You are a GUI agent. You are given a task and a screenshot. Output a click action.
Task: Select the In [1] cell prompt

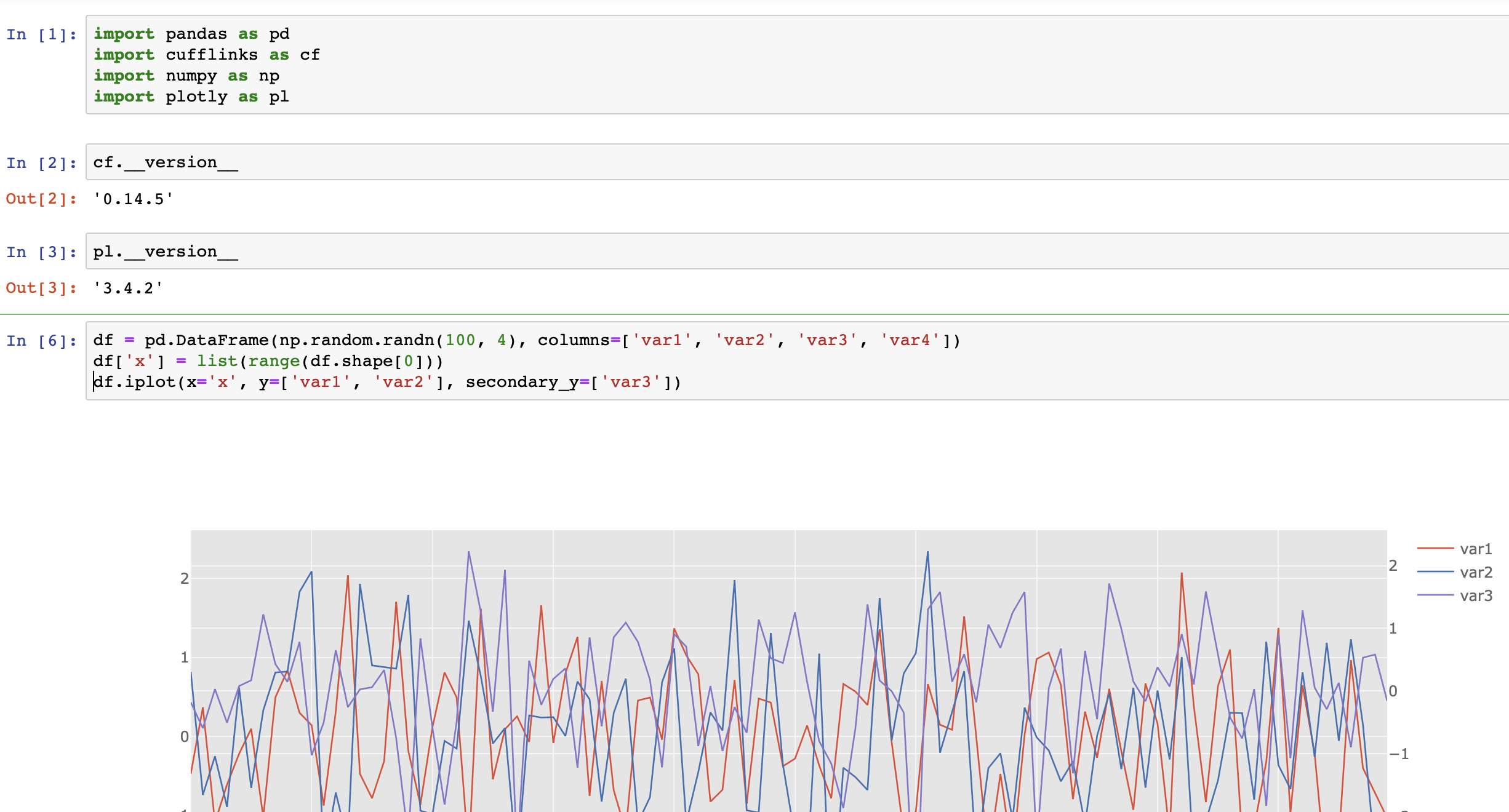[42, 34]
